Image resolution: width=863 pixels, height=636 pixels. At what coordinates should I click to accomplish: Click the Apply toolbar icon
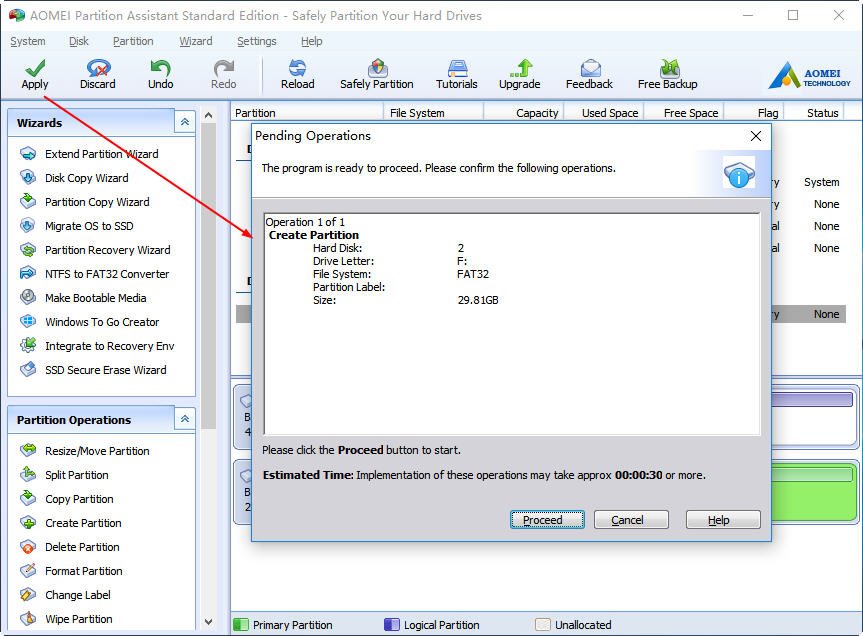[x=35, y=74]
